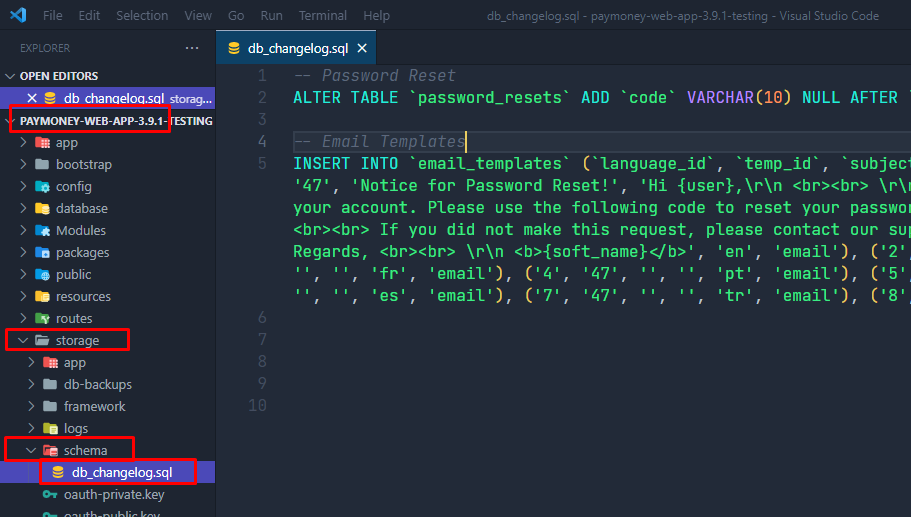Viewport: 911px width, 517px height.
Task: Collapse the storage folder
Action: tap(22, 340)
